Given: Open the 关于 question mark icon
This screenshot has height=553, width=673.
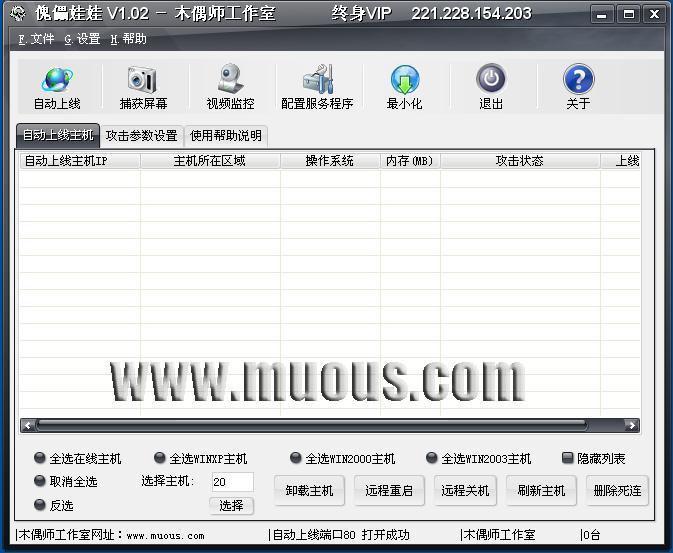Looking at the screenshot, I should tap(578, 79).
